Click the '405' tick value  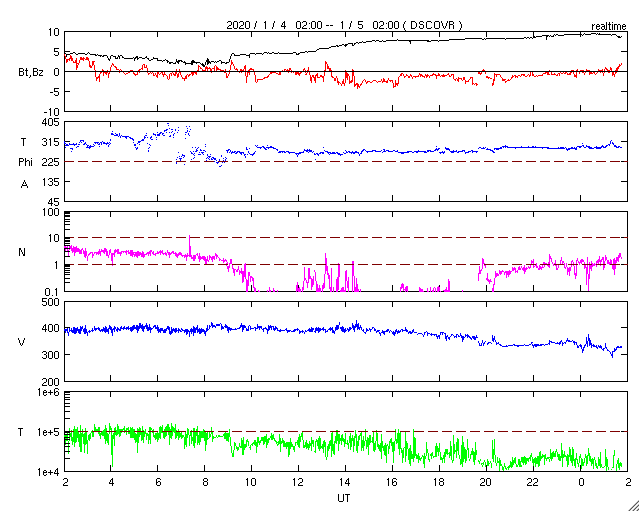[x=51, y=122]
